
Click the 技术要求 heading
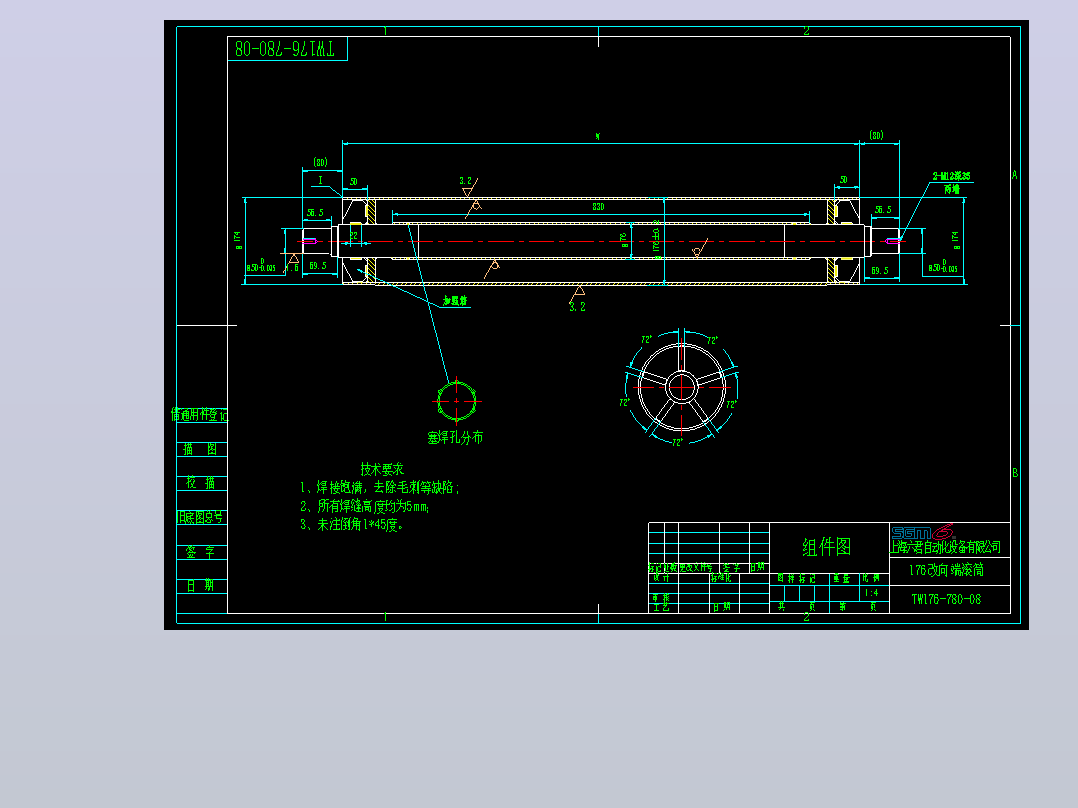(382, 470)
